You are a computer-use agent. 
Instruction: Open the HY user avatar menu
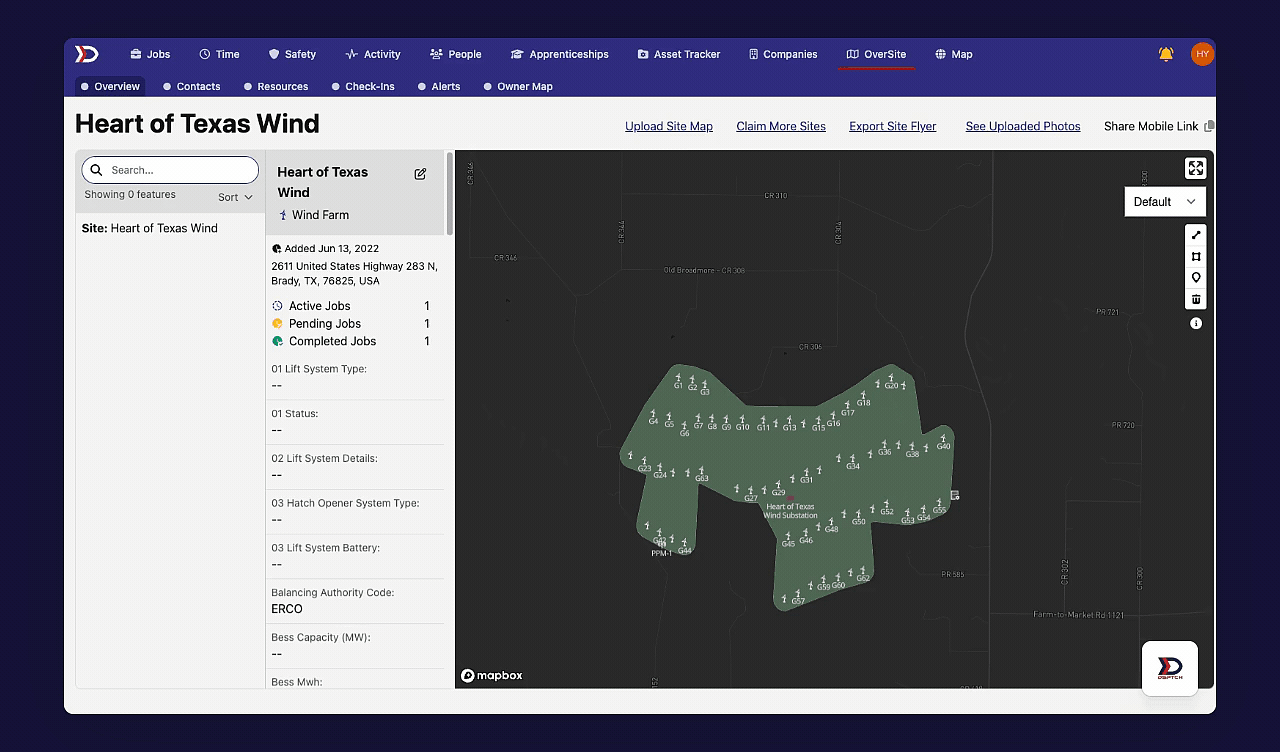tap(1202, 54)
